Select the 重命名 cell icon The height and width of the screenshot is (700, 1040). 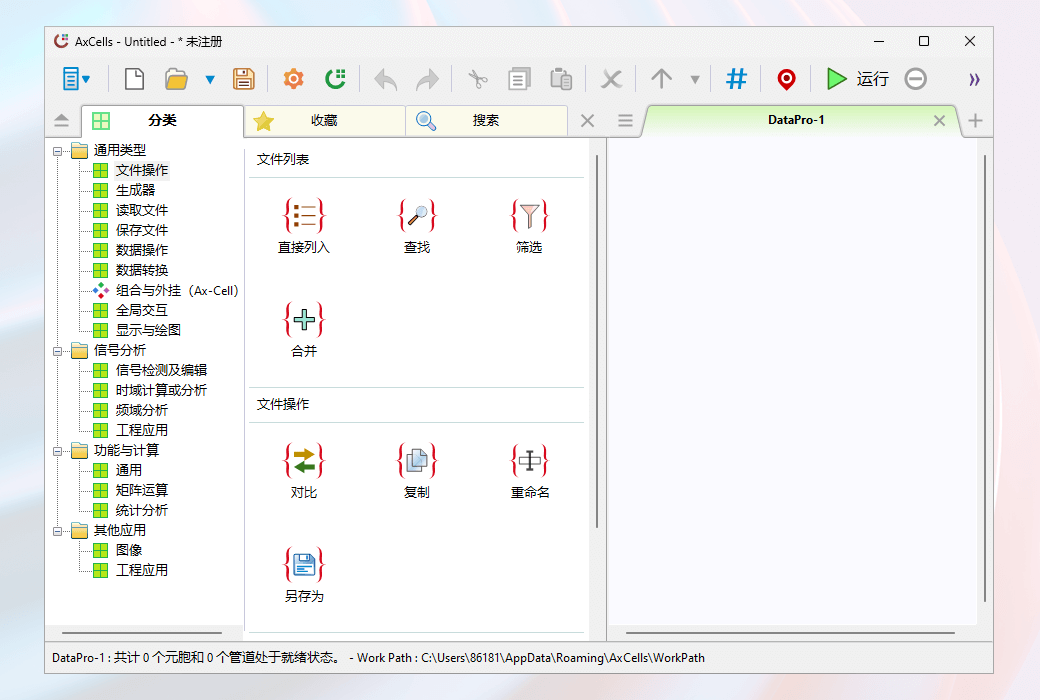click(x=529, y=461)
